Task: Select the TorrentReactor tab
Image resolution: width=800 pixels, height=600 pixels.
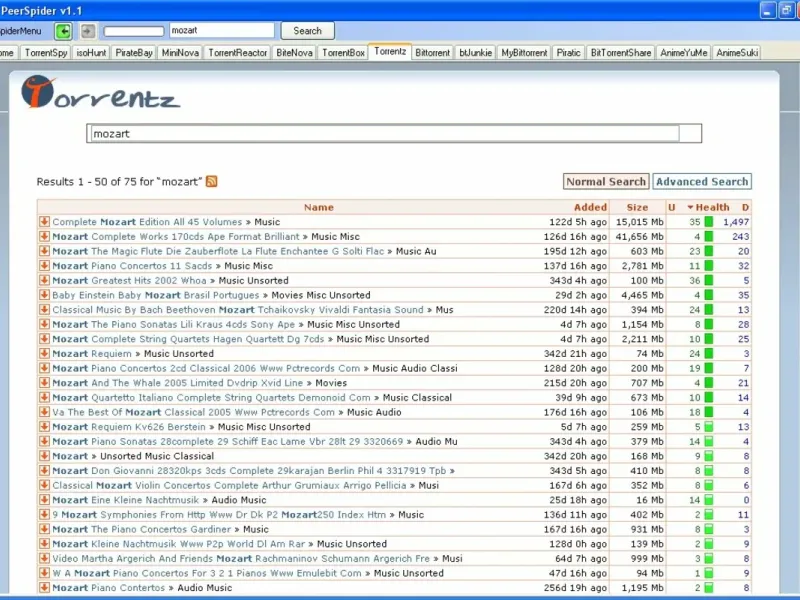Action: (238, 53)
